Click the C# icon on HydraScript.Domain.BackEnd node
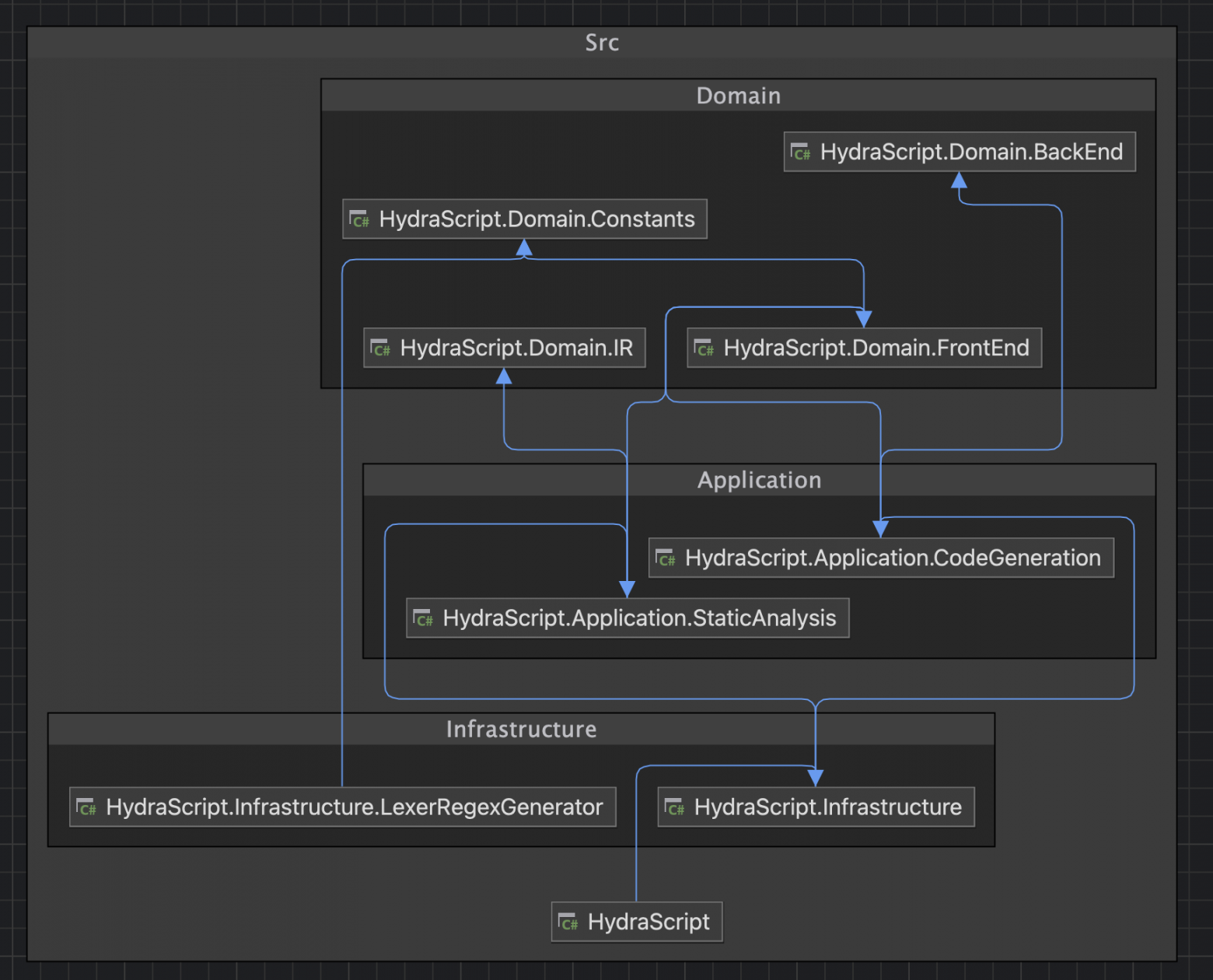Screen dimensions: 1213x980 click(x=801, y=152)
